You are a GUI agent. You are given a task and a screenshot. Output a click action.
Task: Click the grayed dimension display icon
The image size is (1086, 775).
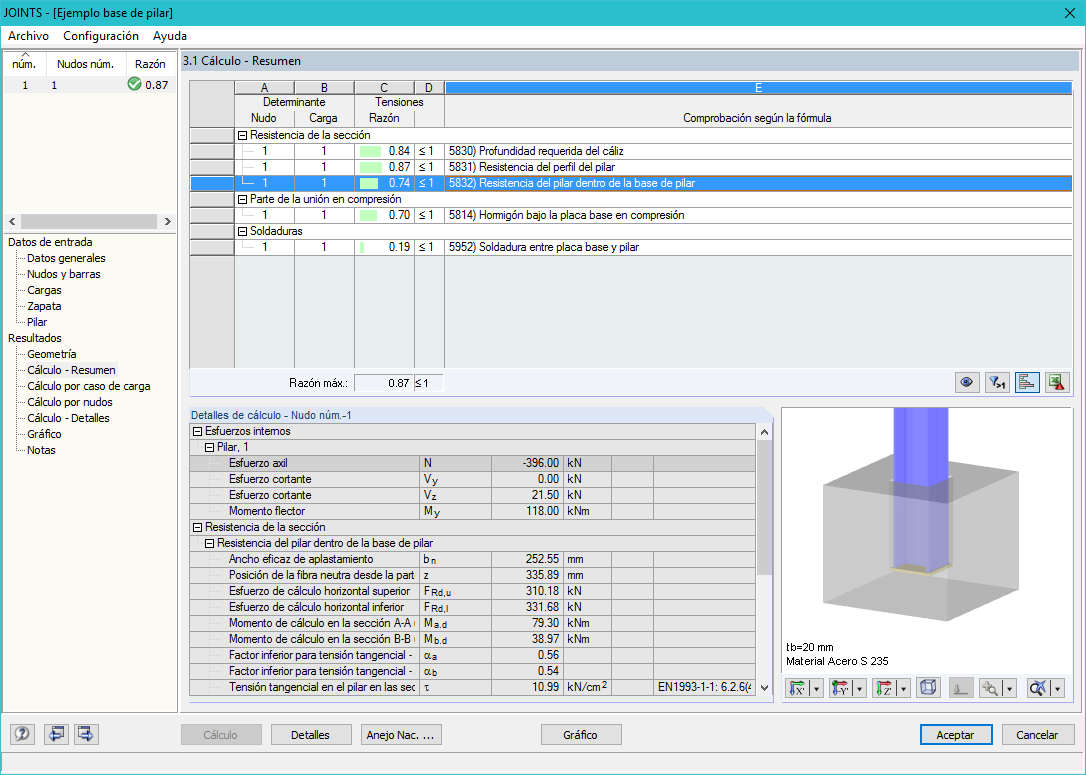tap(961, 688)
